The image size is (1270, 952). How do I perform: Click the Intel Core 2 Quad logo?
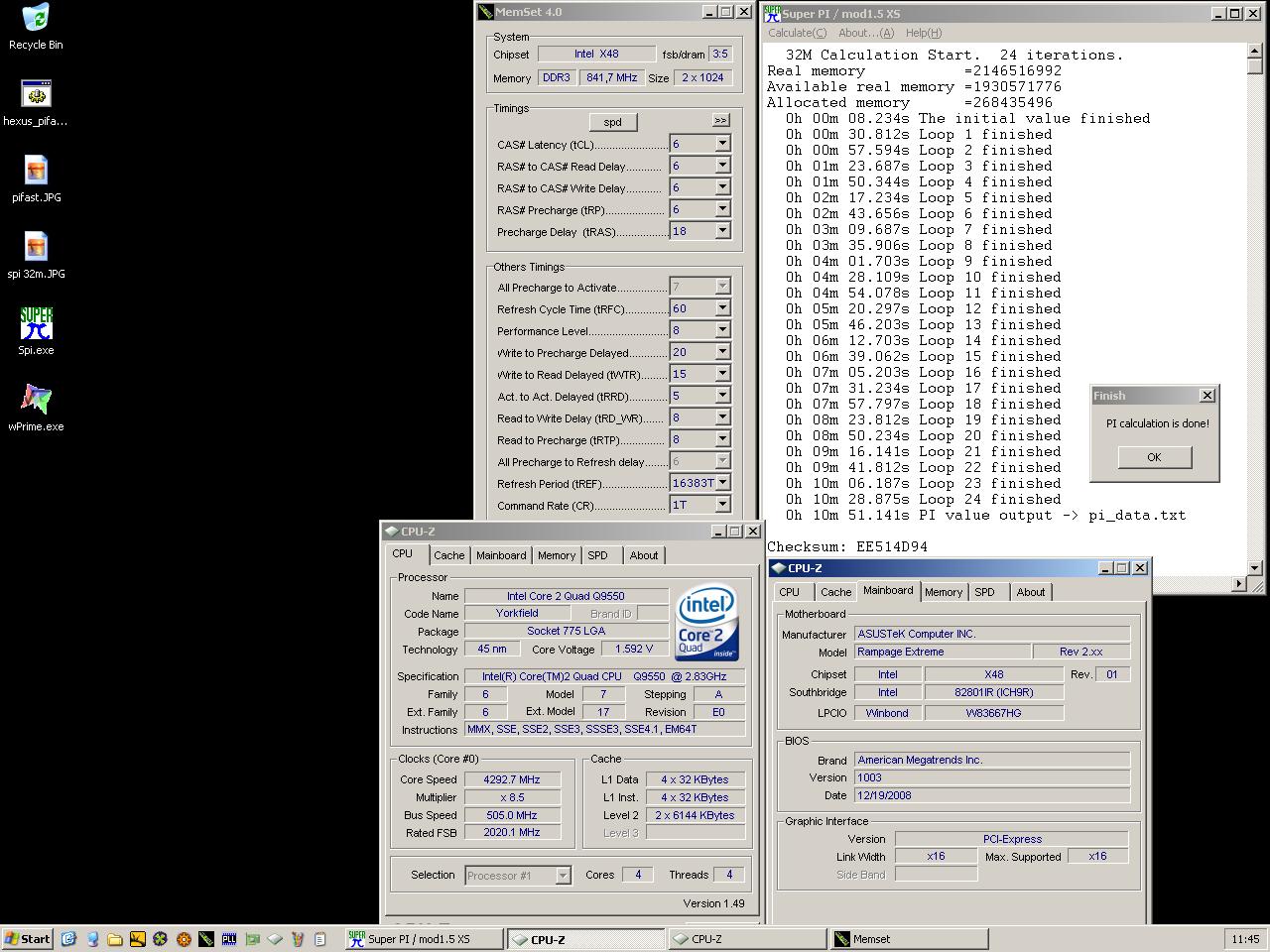click(x=706, y=624)
